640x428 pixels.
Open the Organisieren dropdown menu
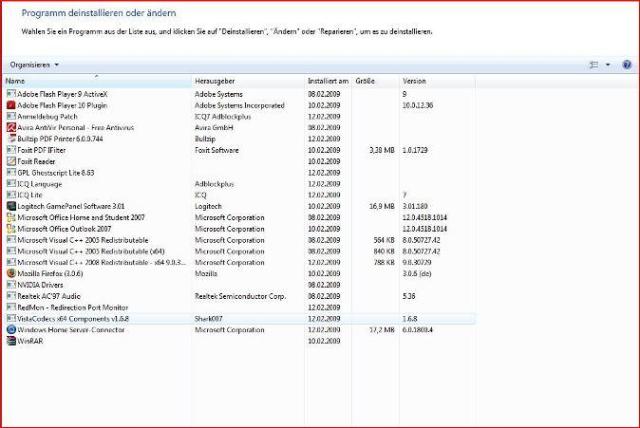point(34,65)
